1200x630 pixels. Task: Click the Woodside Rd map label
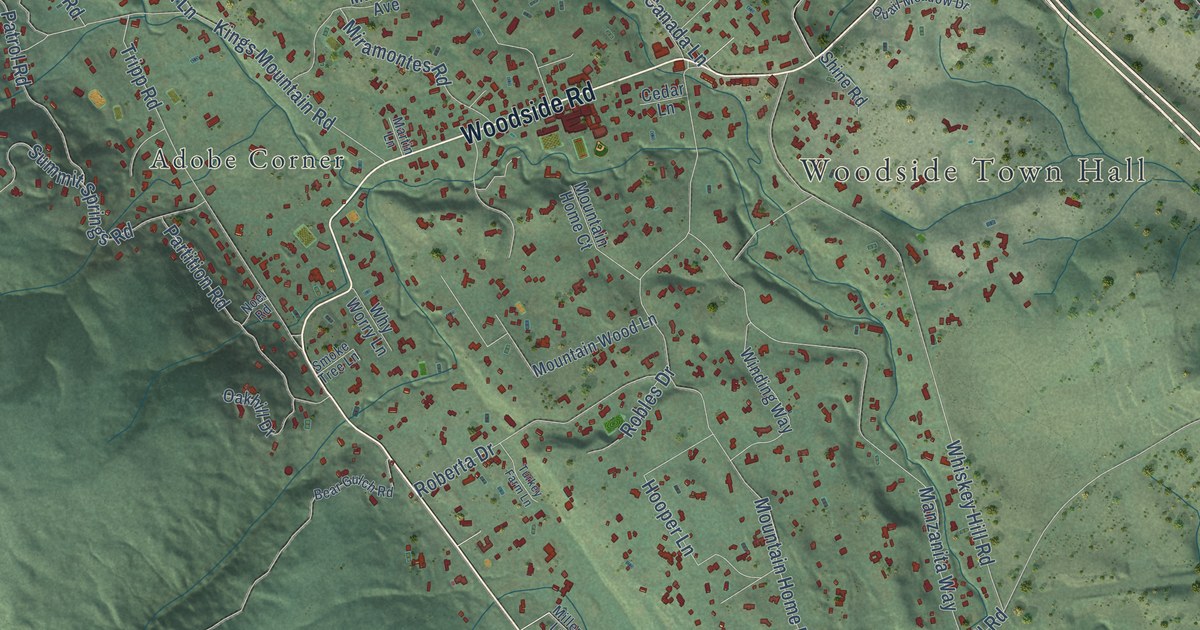point(527,113)
